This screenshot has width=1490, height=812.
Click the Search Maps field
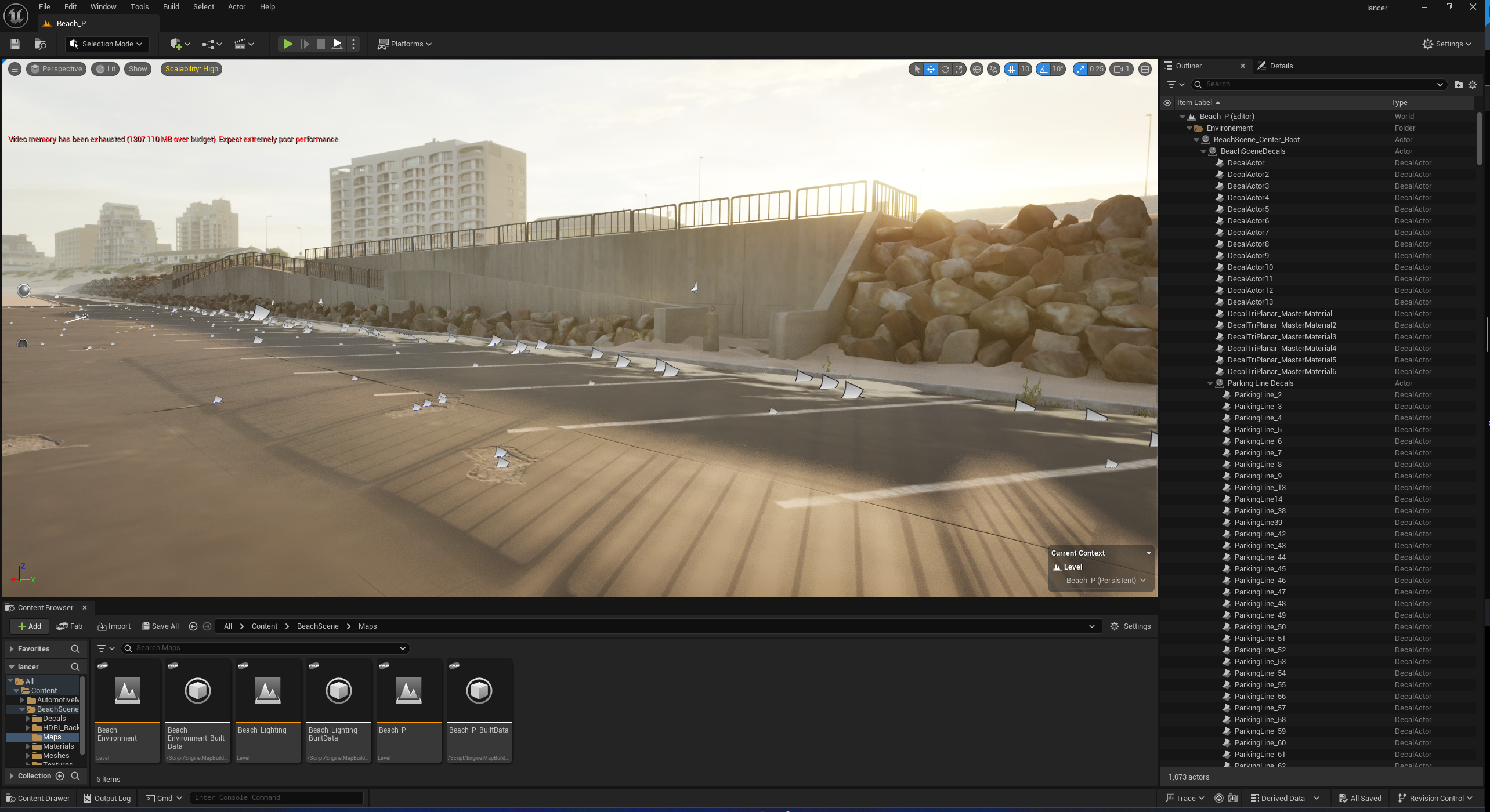point(265,648)
